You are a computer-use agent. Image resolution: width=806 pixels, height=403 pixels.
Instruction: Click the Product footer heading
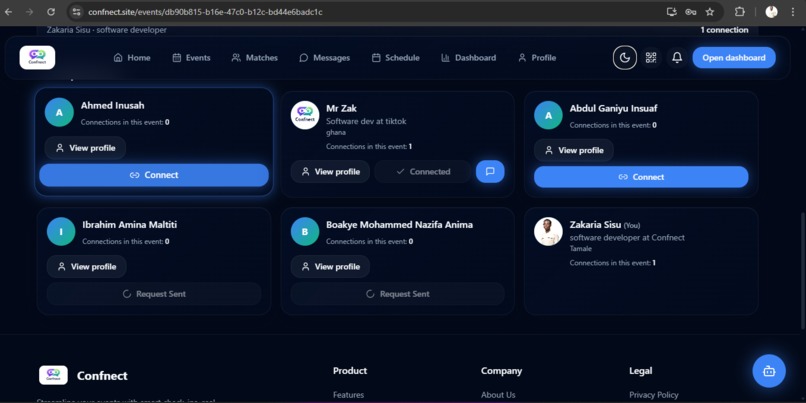pos(350,371)
